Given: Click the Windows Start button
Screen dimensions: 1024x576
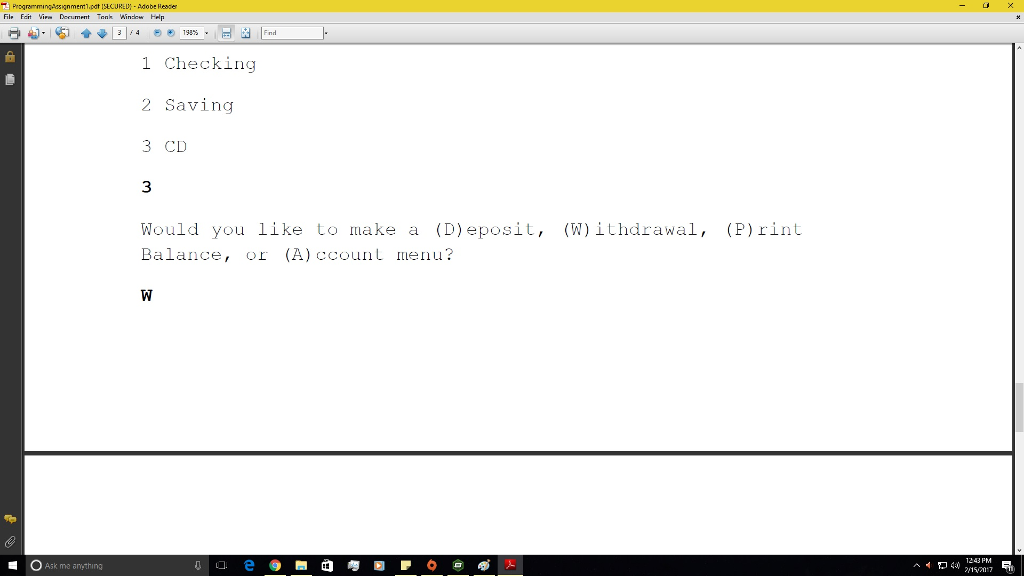Looking at the screenshot, I should click(11, 565).
